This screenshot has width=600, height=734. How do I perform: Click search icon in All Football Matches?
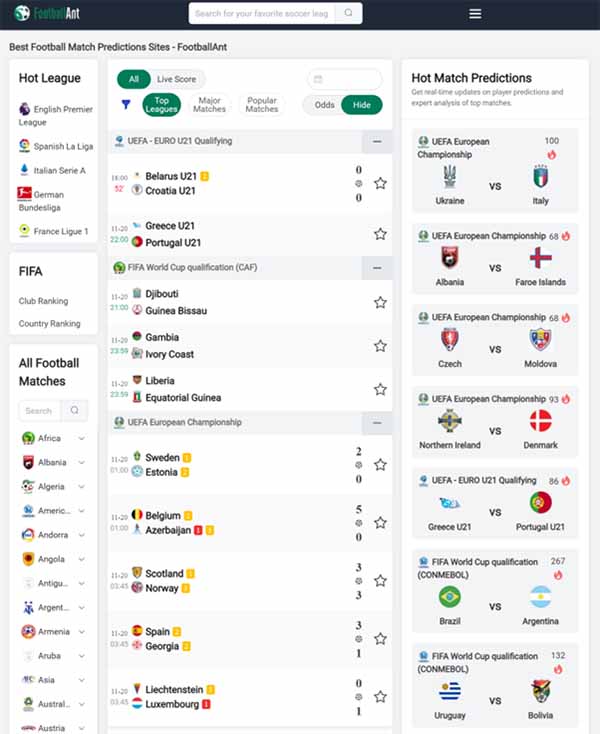point(74,411)
